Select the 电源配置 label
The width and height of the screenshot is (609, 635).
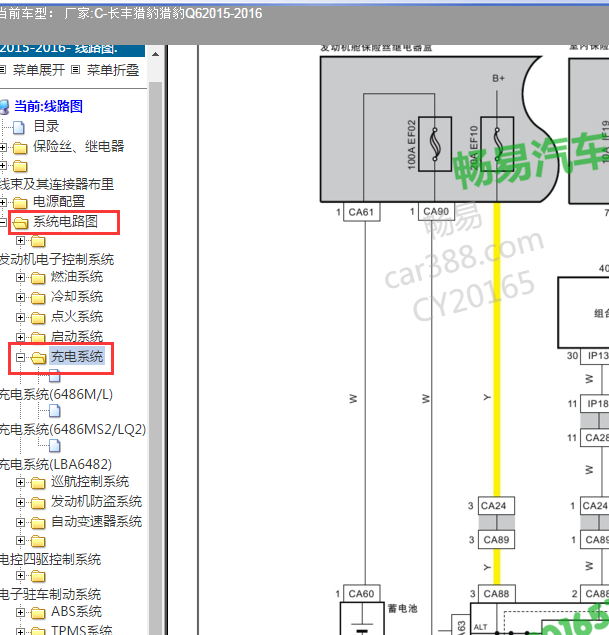tap(59, 201)
